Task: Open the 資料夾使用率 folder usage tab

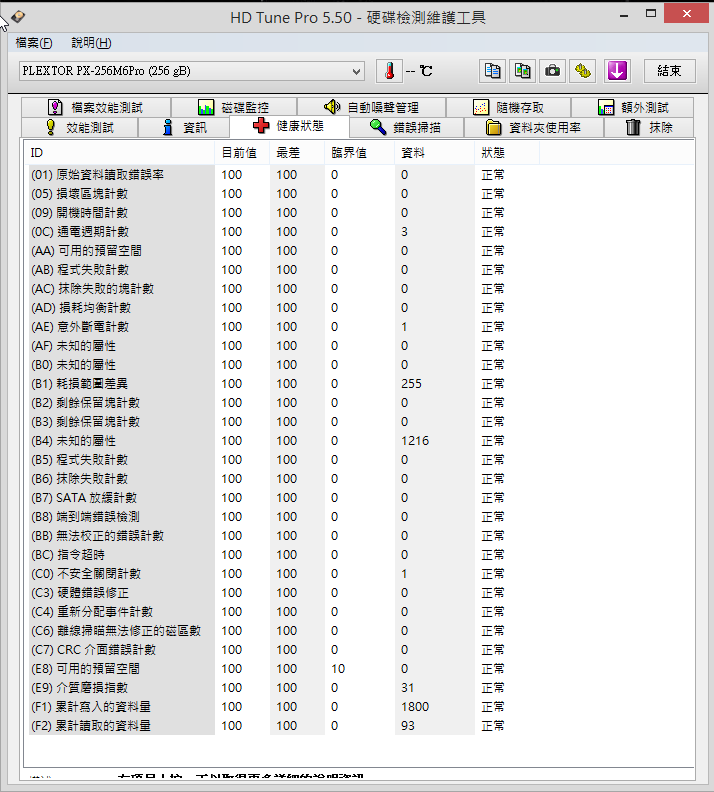Action: (544, 127)
